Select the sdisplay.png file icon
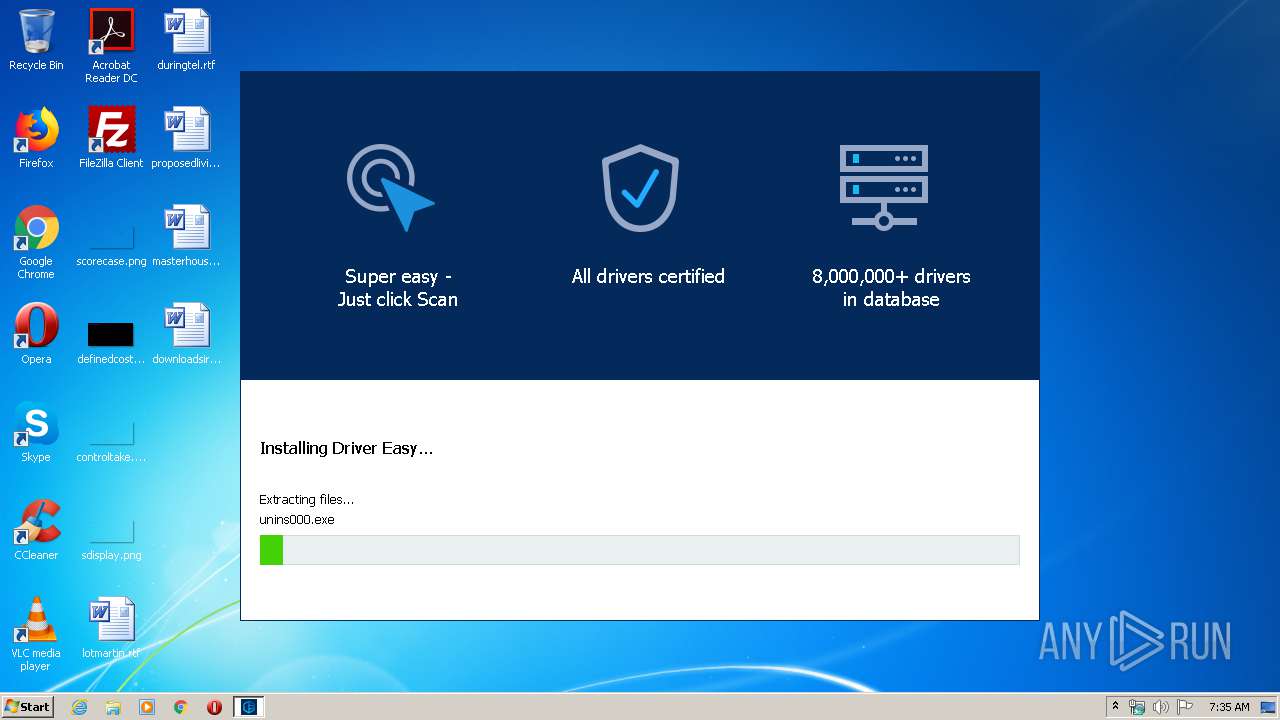 (111, 538)
